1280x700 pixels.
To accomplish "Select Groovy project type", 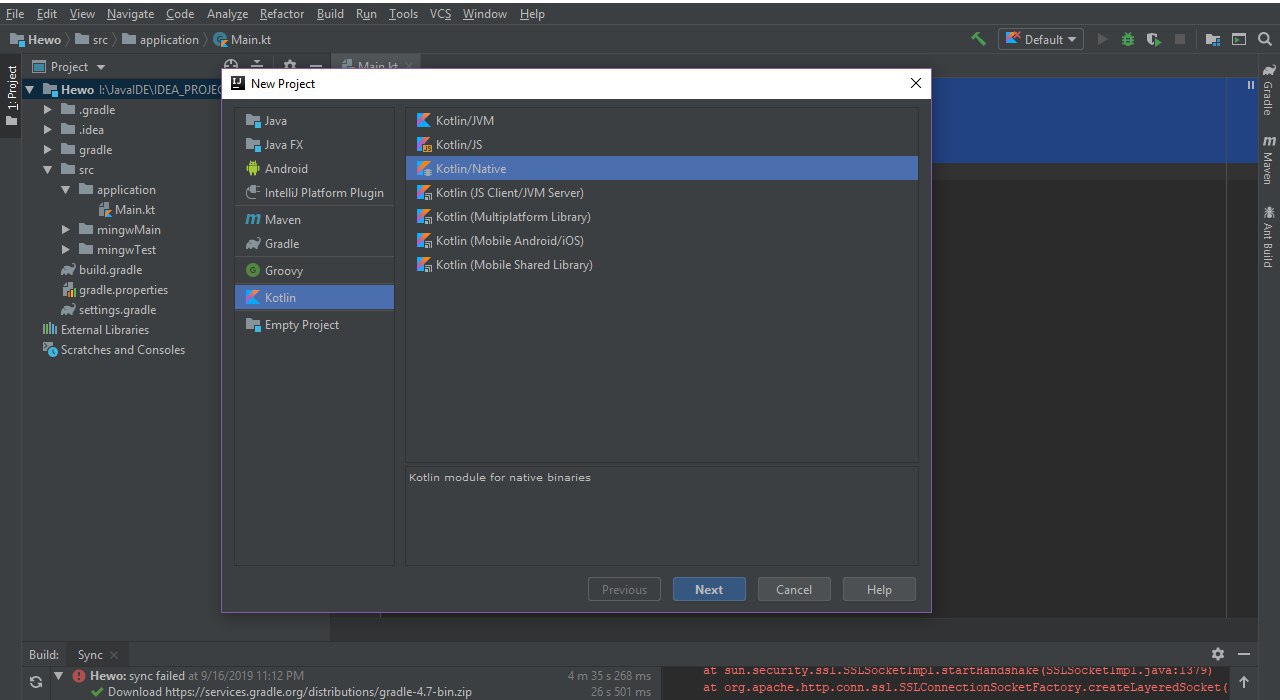I will tap(314, 270).
